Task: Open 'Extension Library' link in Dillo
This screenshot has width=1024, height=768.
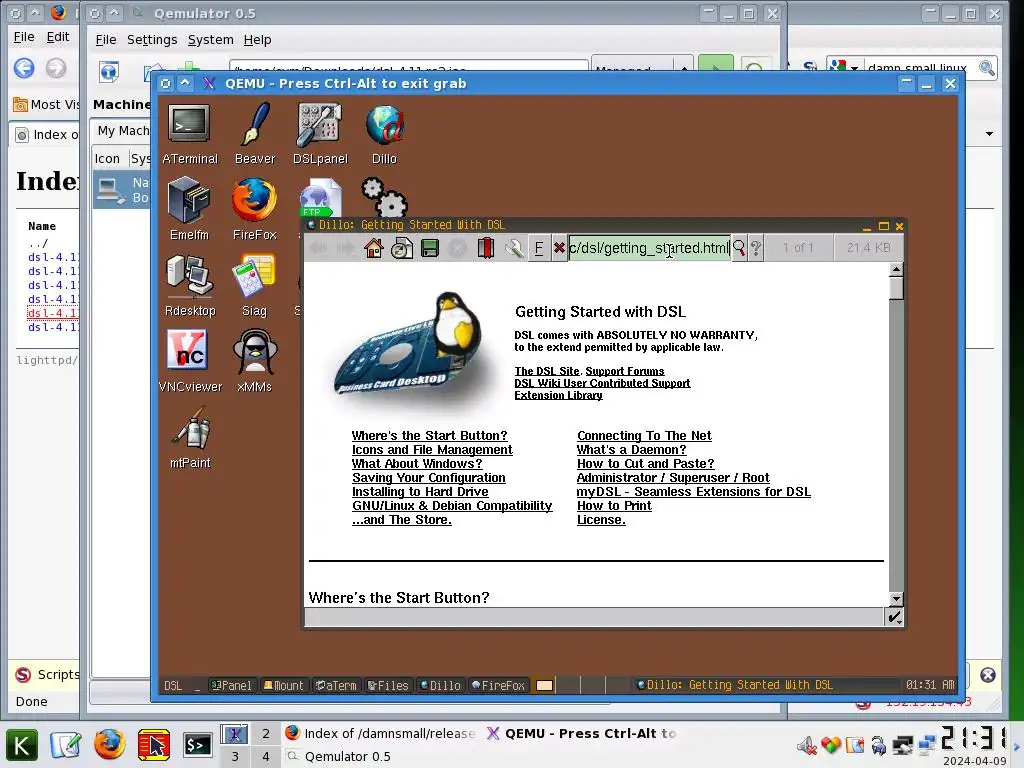Action: click(558, 395)
